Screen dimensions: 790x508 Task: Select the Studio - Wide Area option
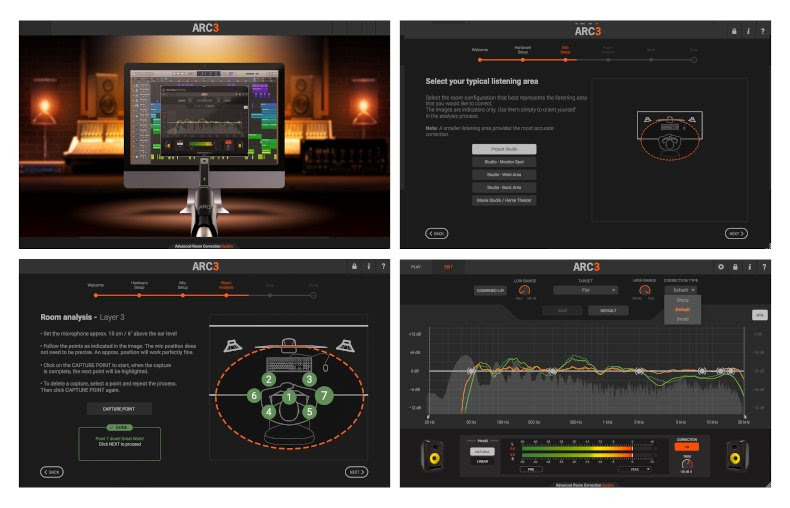coord(504,174)
